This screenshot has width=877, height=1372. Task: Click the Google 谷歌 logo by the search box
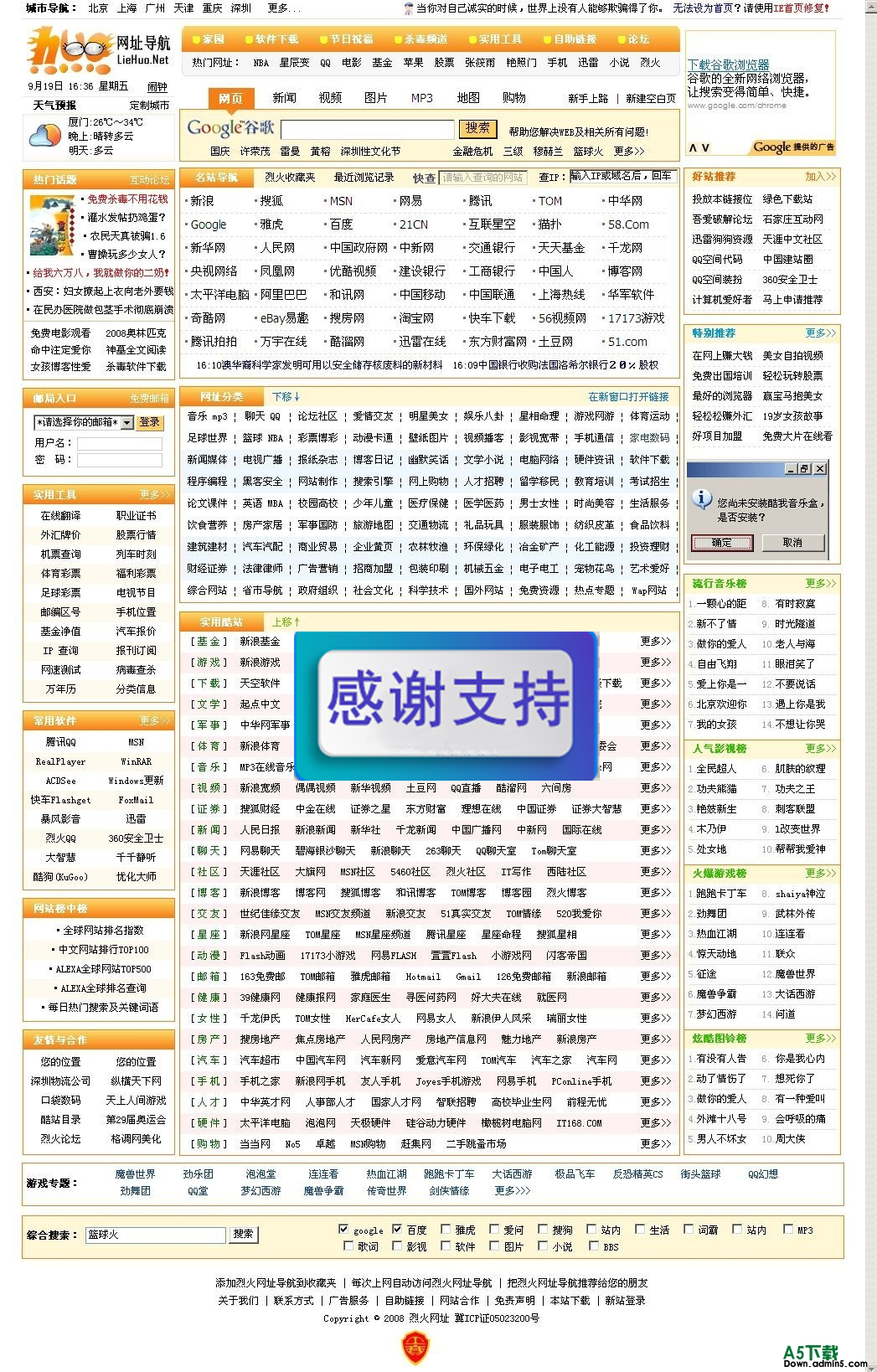[x=230, y=127]
